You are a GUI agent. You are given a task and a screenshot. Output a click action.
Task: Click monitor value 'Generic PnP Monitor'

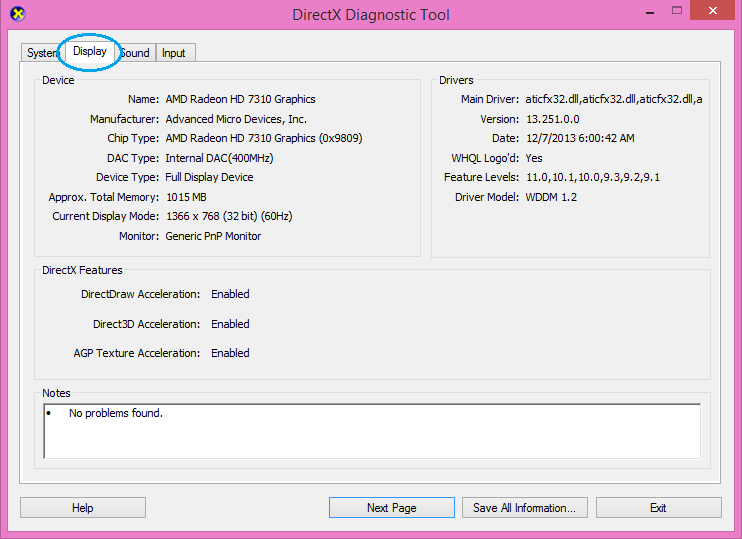213,236
